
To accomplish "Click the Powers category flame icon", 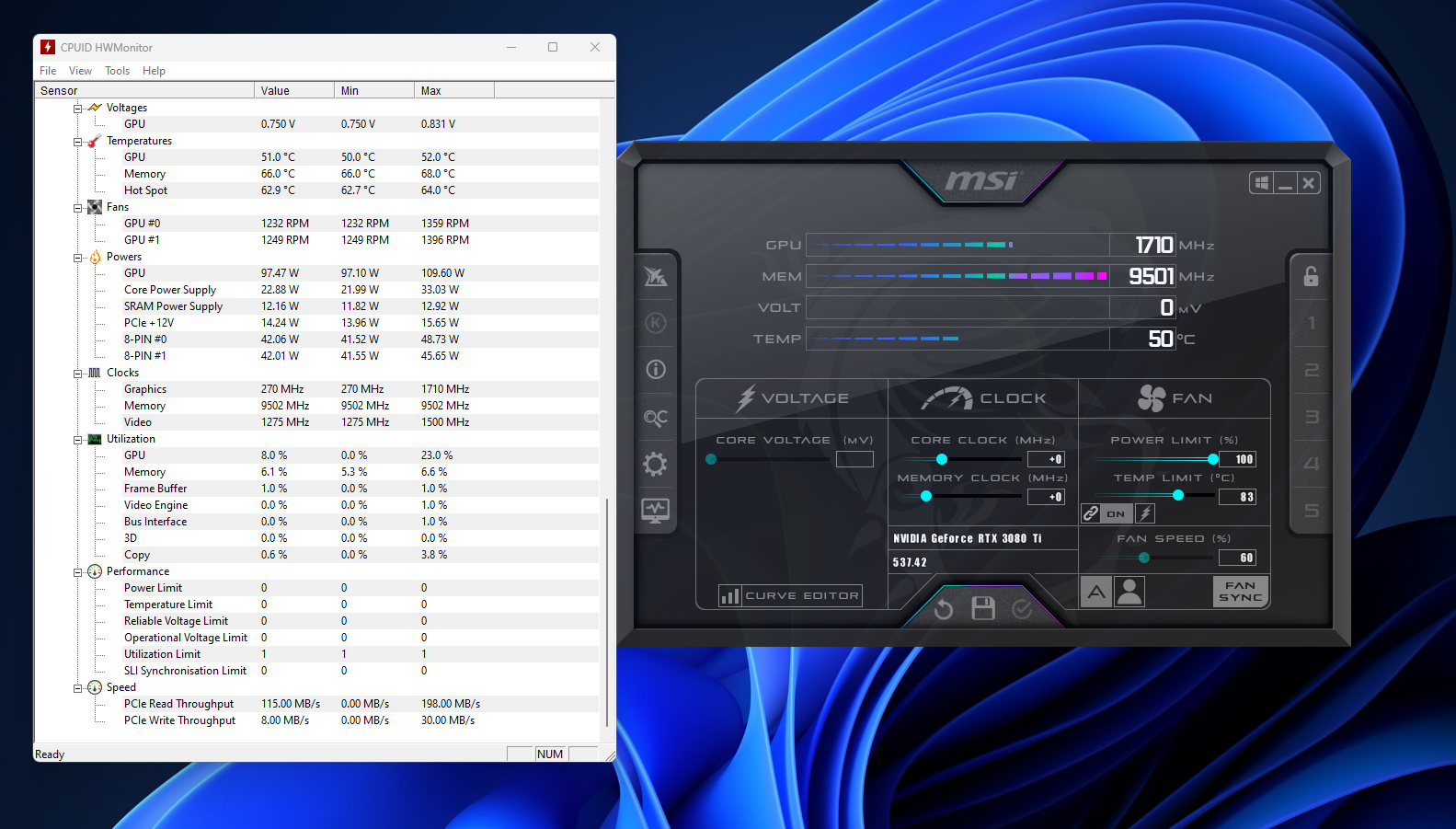I will 95,257.
